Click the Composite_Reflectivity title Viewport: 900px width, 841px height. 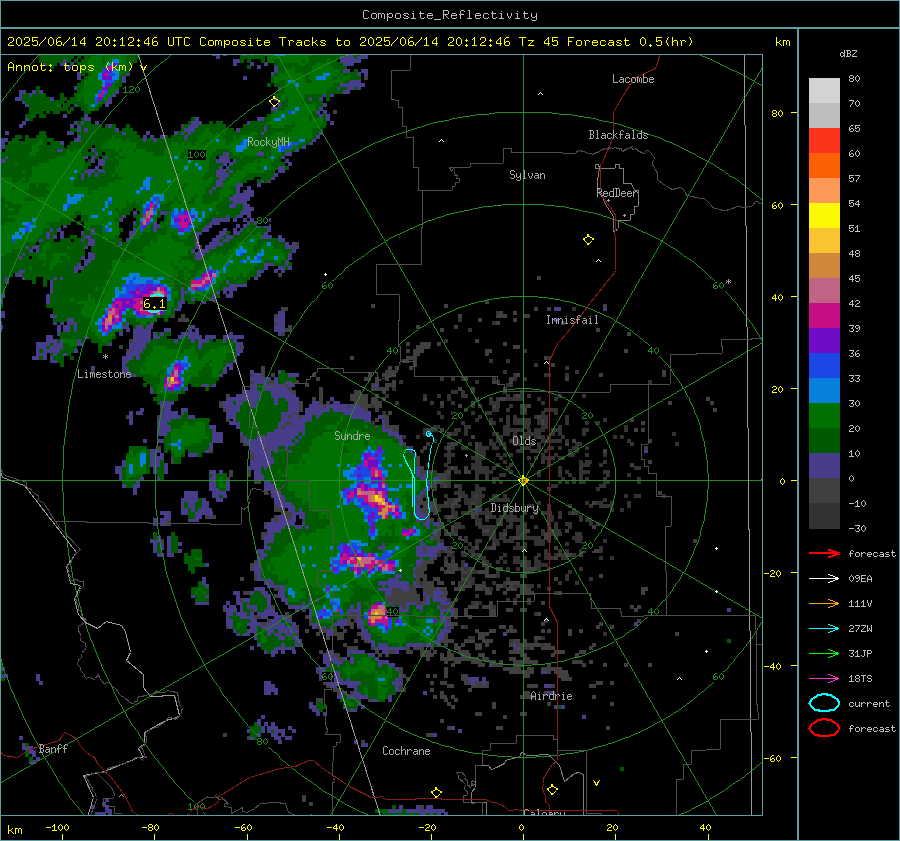pyautogui.click(x=449, y=15)
